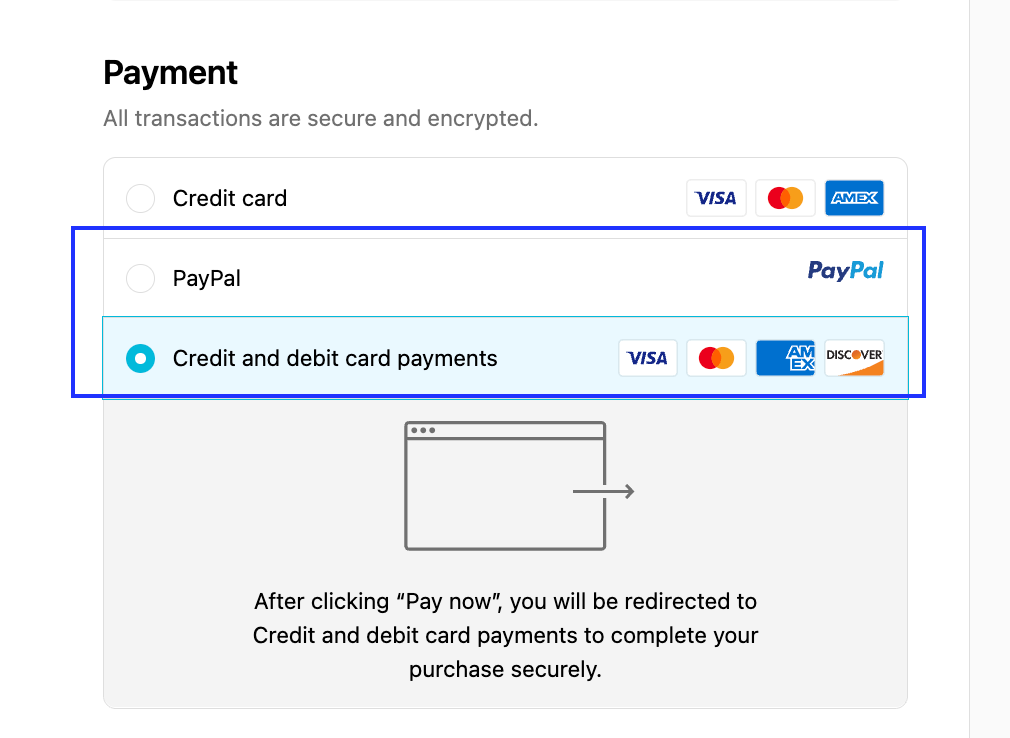The width and height of the screenshot is (1010, 738).
Task: Click the "PayPal" option label text
Action: [x=207, y=278]
